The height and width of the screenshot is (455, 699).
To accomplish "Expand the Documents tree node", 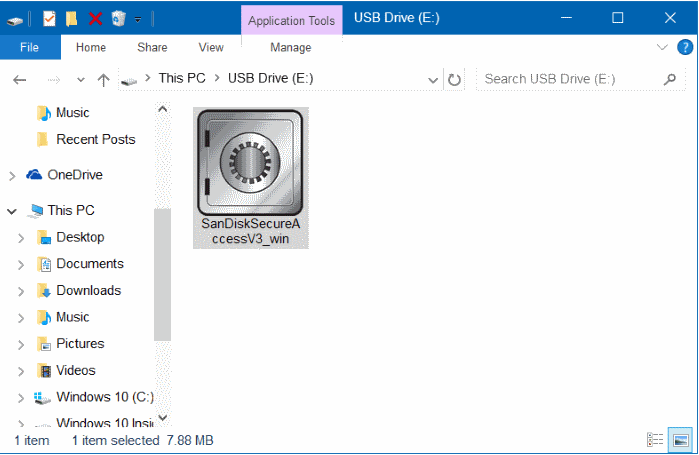I will coord(21,265).
